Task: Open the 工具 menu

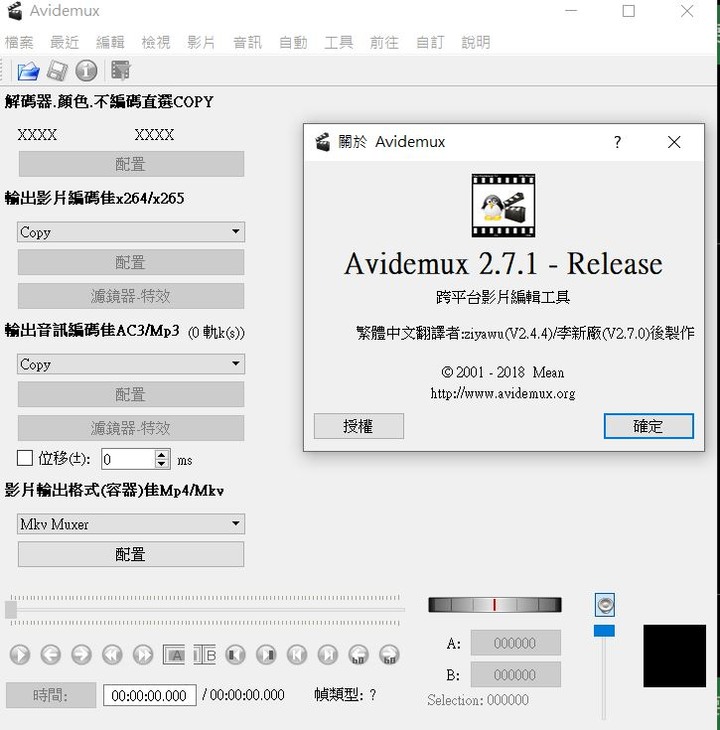Action: (x=338, y=42)
